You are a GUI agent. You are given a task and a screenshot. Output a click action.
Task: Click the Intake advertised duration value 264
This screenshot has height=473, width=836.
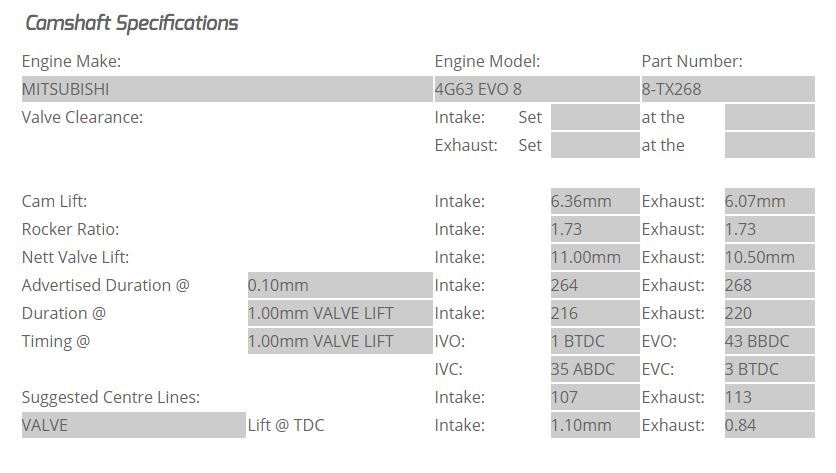[595, 285]
